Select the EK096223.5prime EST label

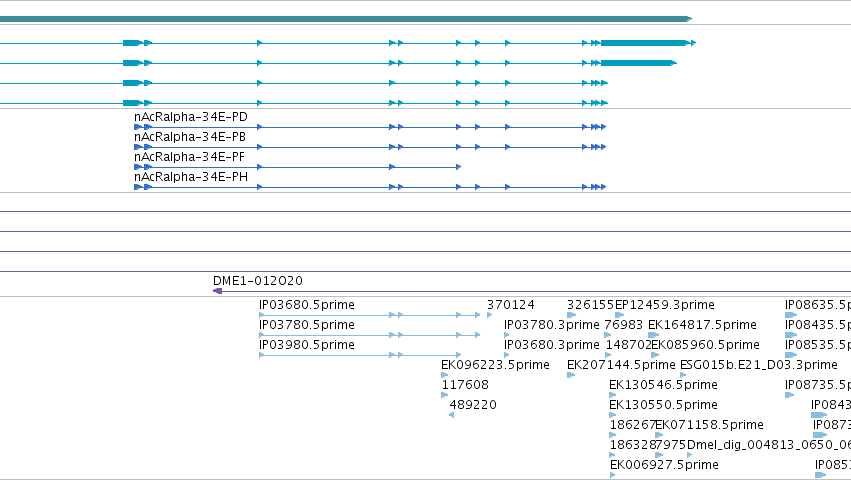point(496,365)
